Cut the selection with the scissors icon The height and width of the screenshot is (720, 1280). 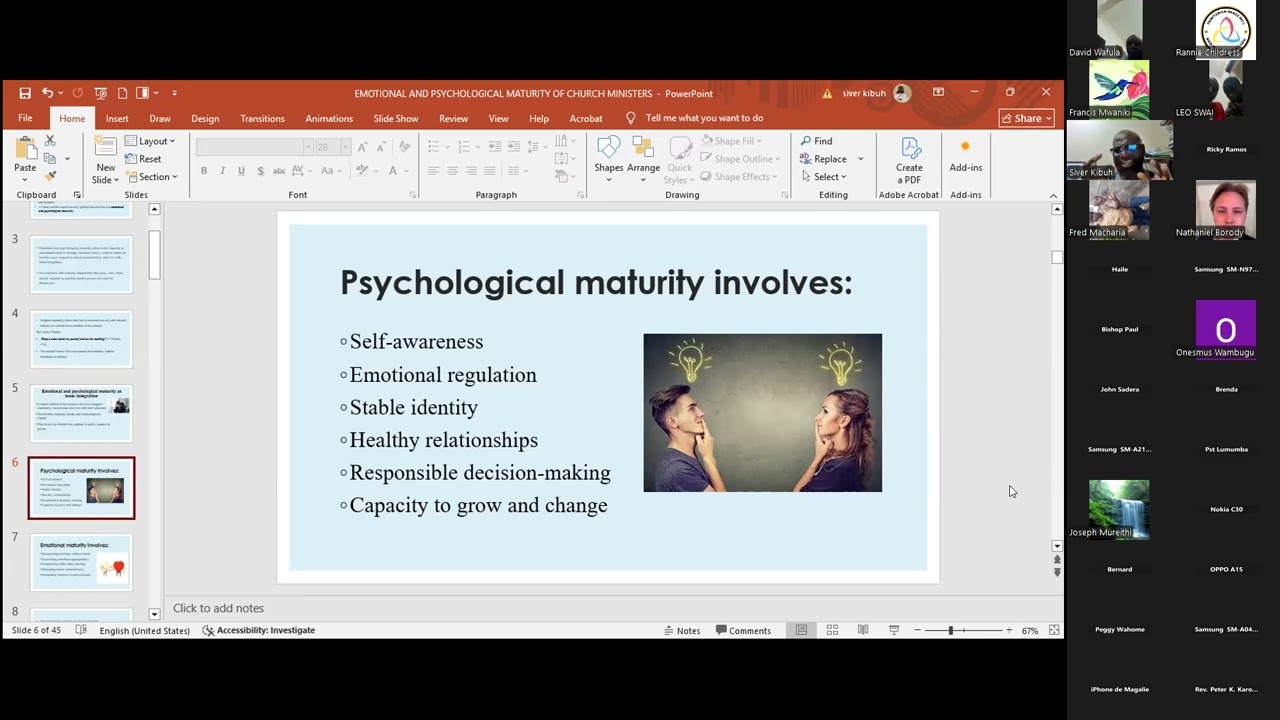coord(50,142)
